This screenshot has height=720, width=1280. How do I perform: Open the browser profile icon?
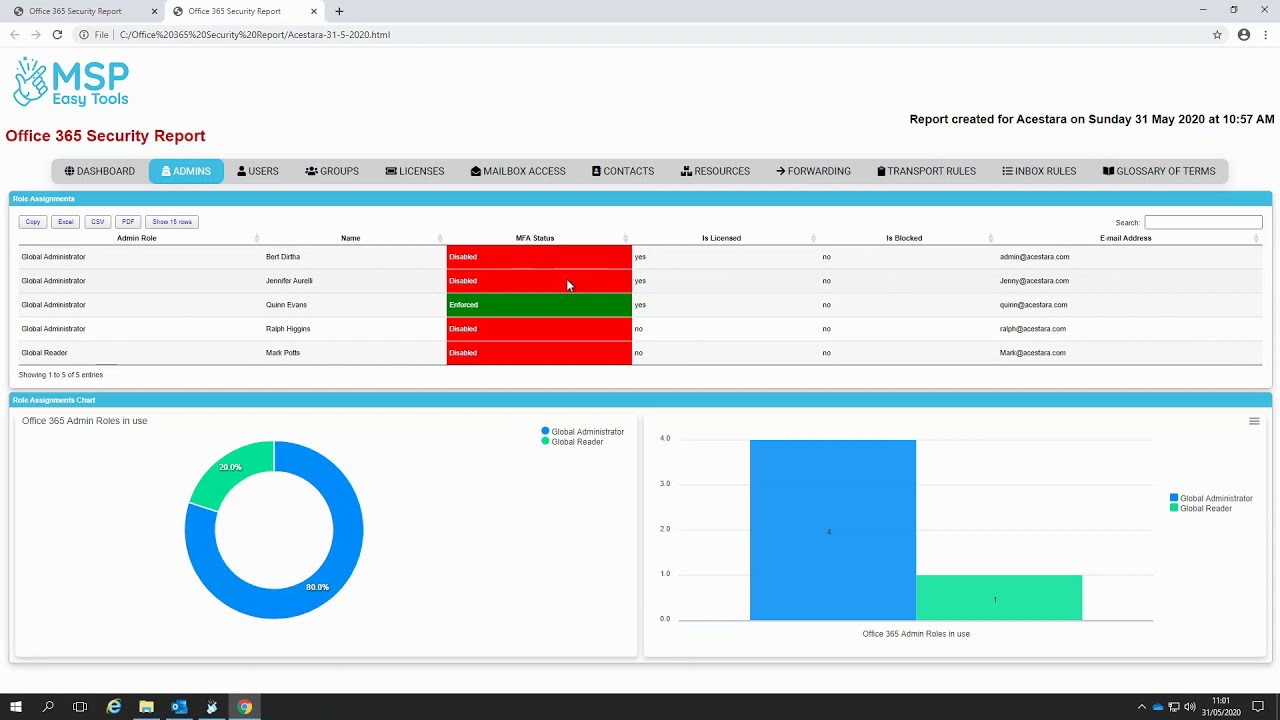coord(1244,34)
